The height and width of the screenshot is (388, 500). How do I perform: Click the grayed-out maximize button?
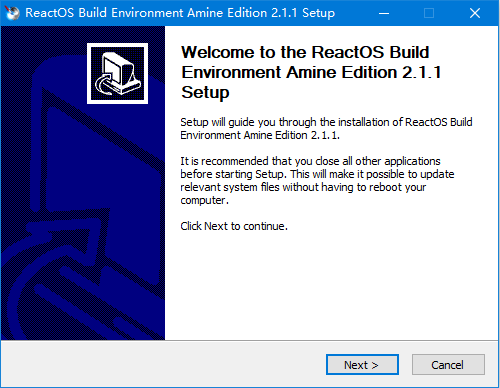[x=429, y=13]
